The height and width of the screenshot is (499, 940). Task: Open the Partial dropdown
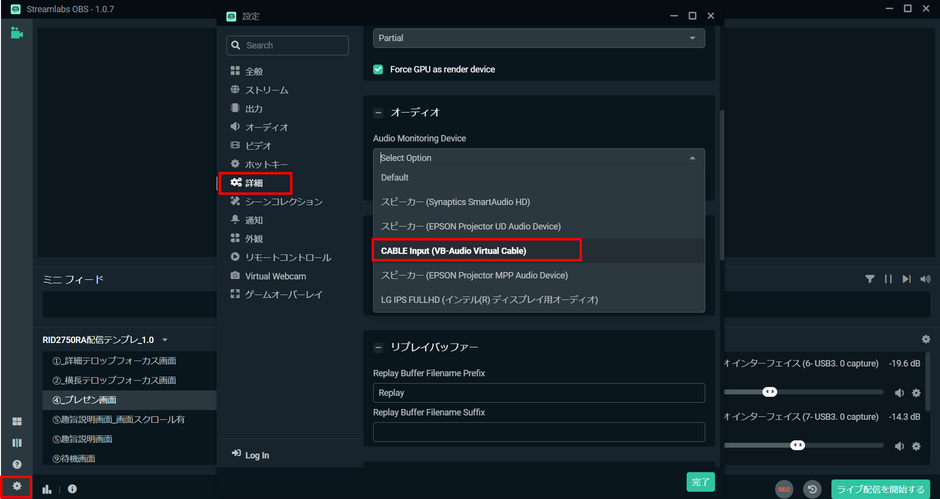click(539, 38)
